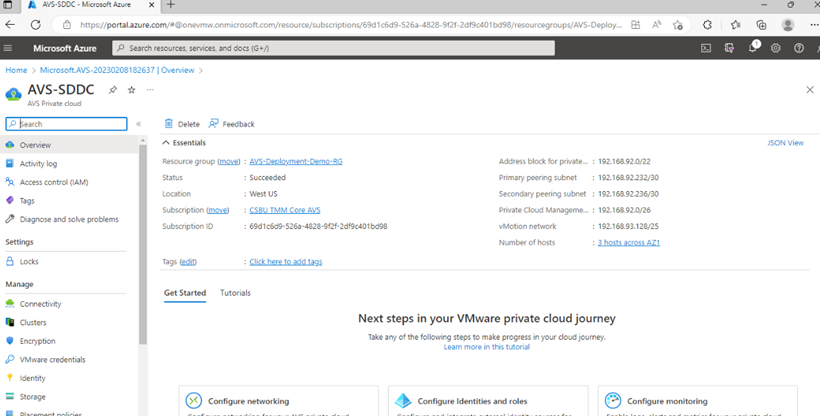This screenshot has height=416, width=820.
Task: Open the portal settings gear
Action: coord(777,48)
